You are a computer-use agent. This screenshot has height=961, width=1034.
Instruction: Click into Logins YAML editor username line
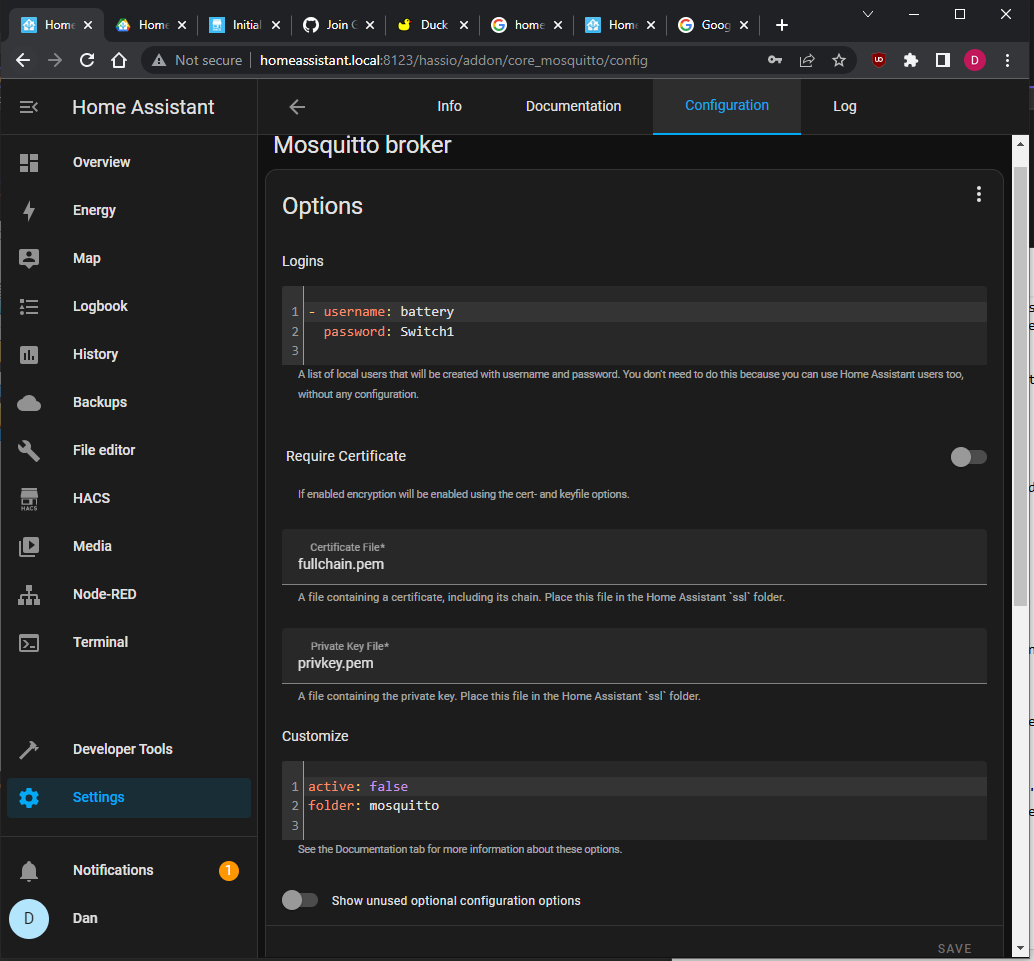(646, 312)
